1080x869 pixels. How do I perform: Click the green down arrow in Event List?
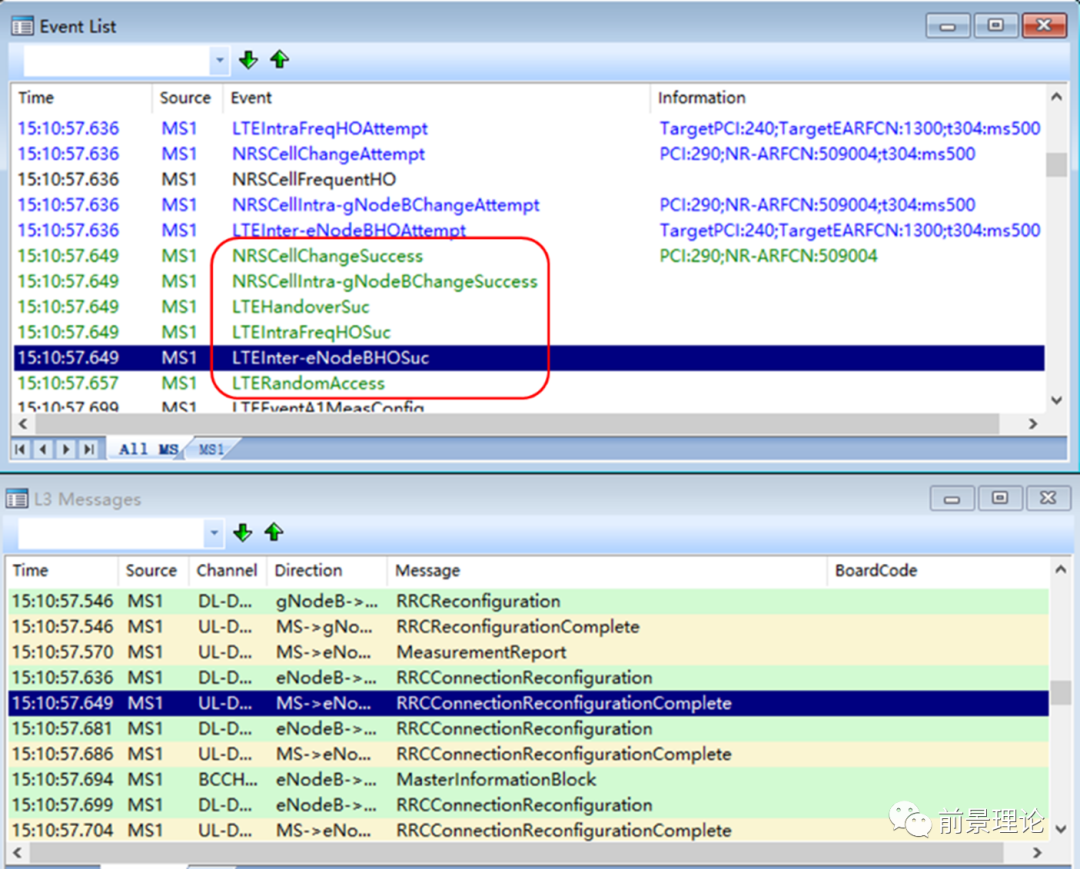click(248, 60)
